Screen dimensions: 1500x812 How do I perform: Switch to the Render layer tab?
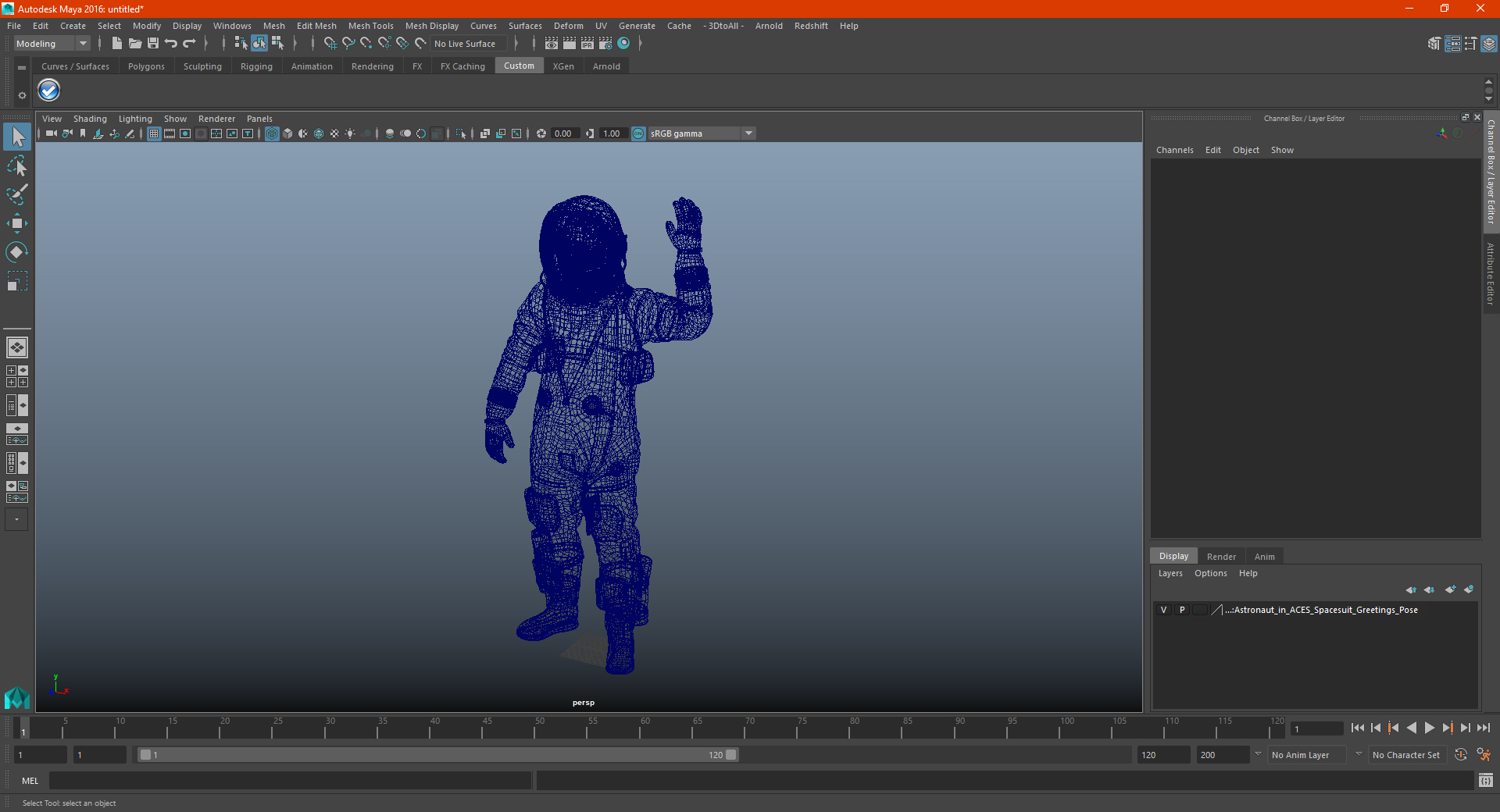click(x=1221, y=557)
